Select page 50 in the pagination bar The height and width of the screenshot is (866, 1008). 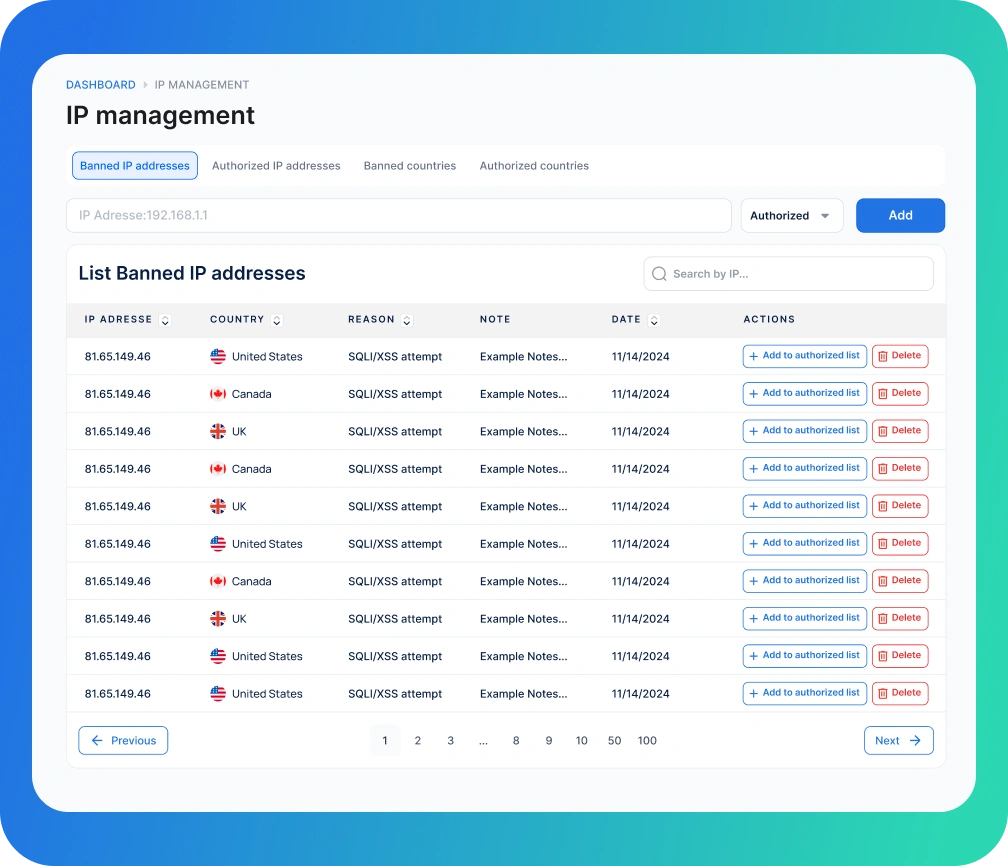(x=614, y=740)
